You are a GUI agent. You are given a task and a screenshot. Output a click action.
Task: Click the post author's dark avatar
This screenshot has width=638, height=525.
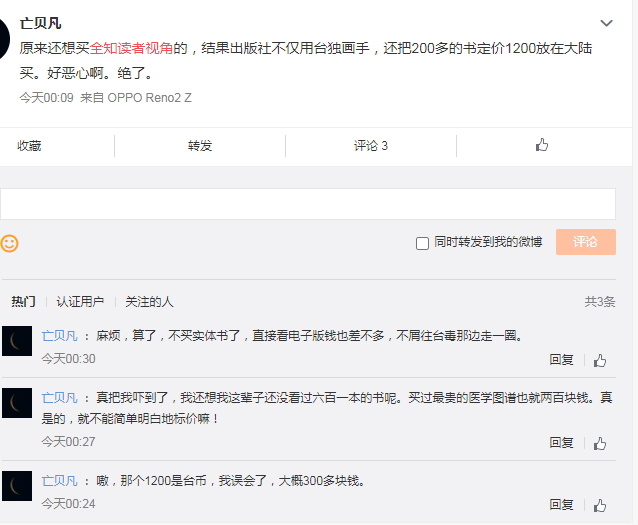point(5,39)
